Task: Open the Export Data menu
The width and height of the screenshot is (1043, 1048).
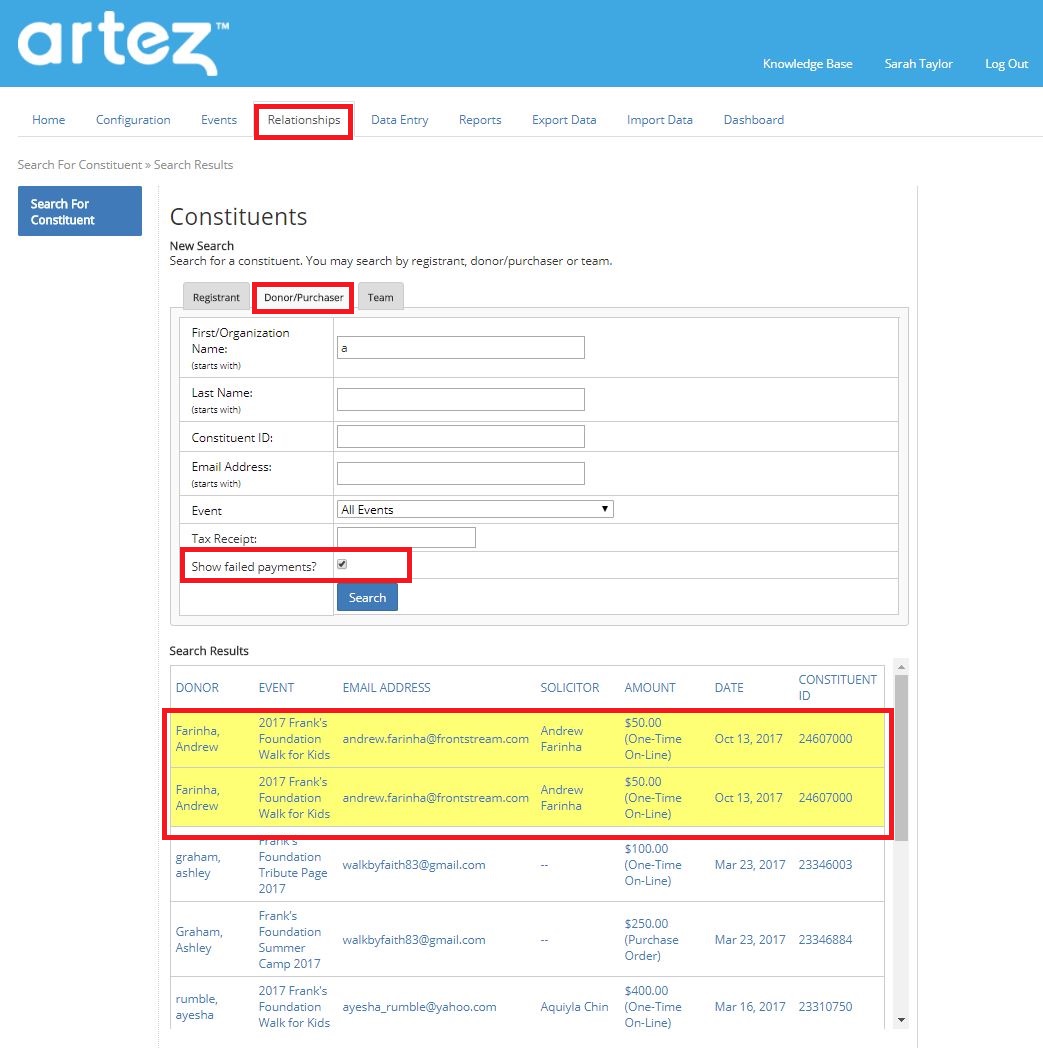Action: tap(564, 120)
